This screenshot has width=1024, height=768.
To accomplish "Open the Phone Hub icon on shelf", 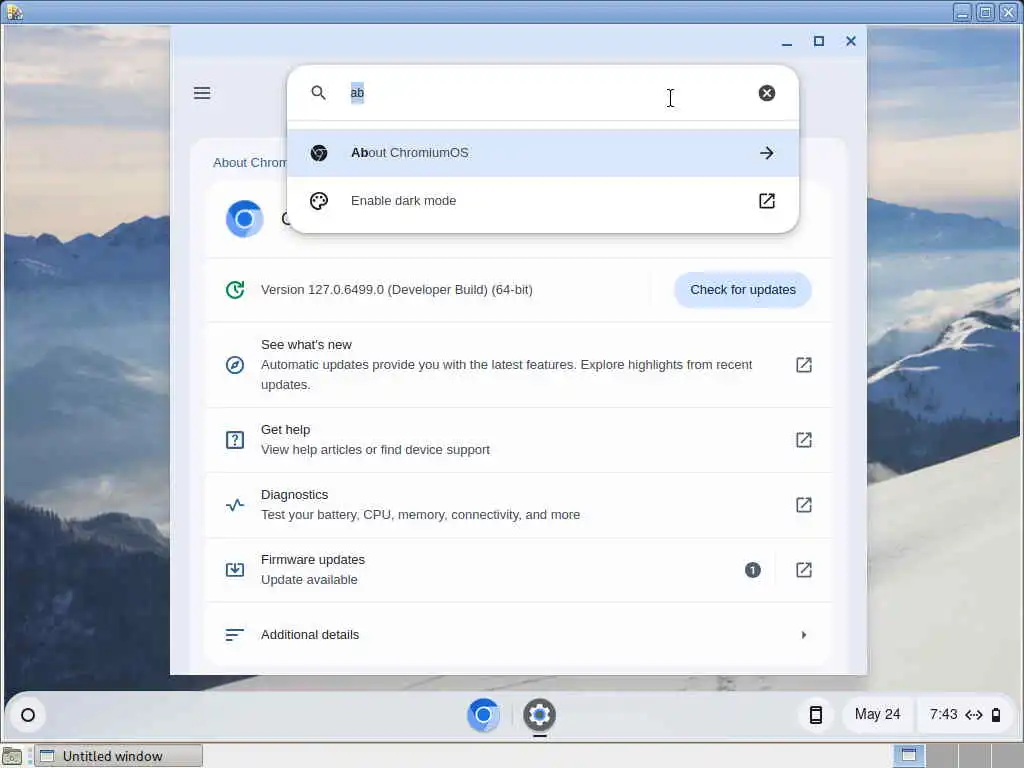I will point(816,715).
